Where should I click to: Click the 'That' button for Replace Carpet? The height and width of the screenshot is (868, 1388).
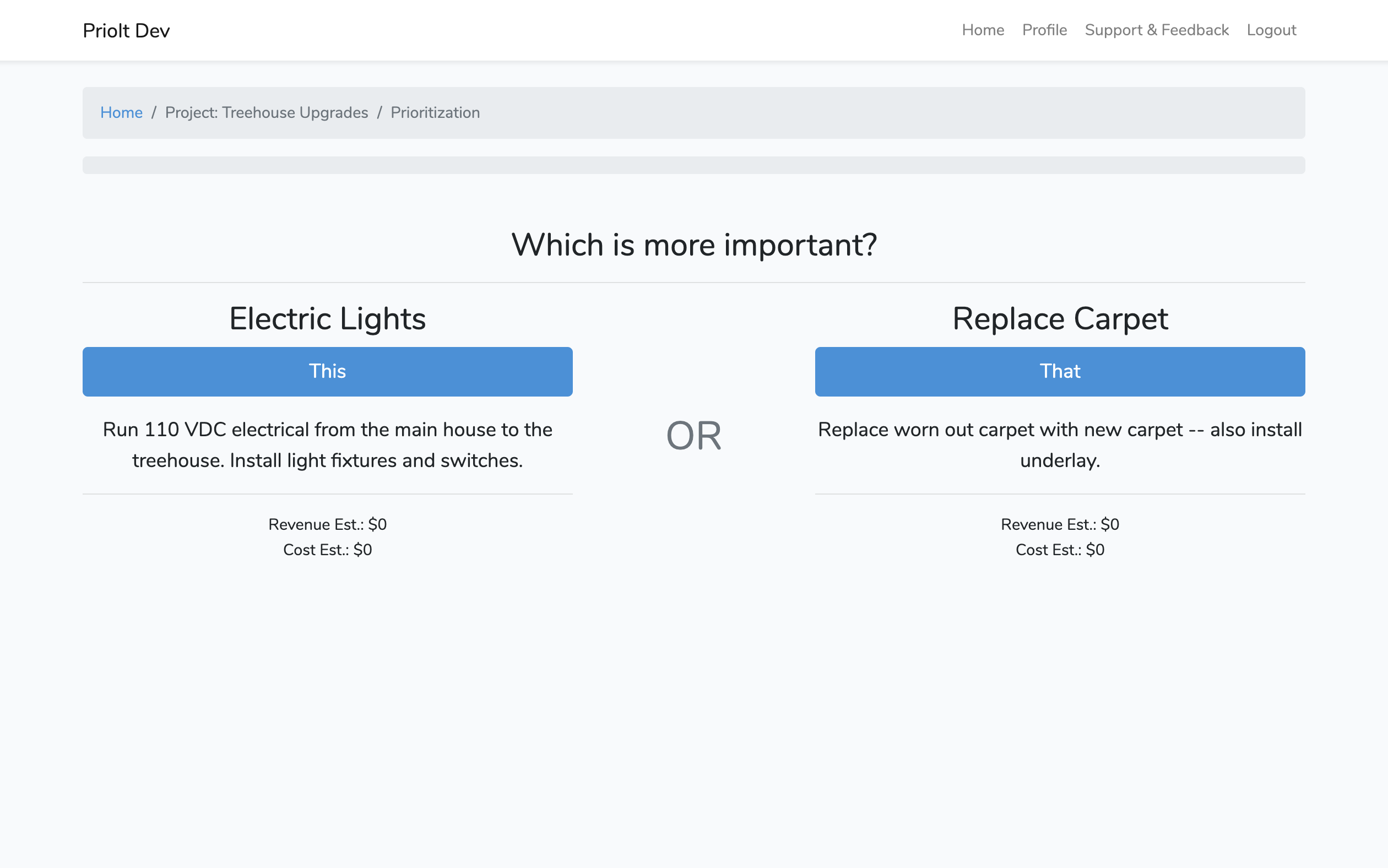coord(1060,371)
